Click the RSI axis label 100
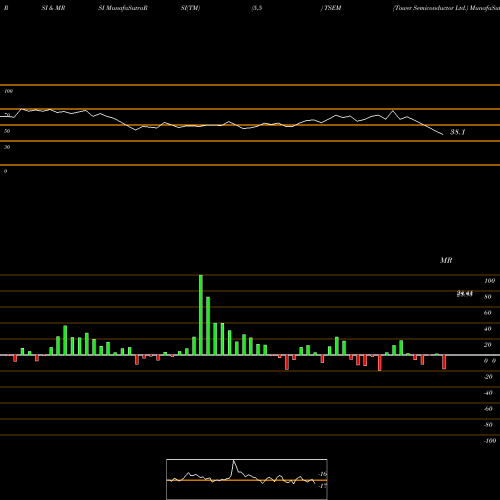This screenshot has width=500, height=500. click(8, 91)
